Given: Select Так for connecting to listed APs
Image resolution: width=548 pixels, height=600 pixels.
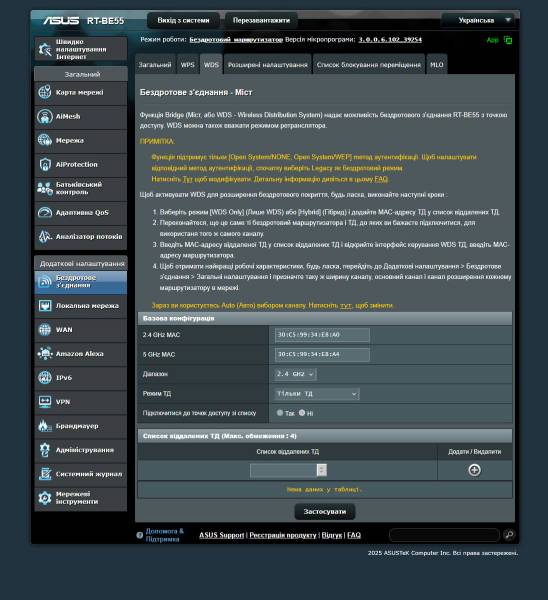Looking at the screenshot, I should point(280,413).
